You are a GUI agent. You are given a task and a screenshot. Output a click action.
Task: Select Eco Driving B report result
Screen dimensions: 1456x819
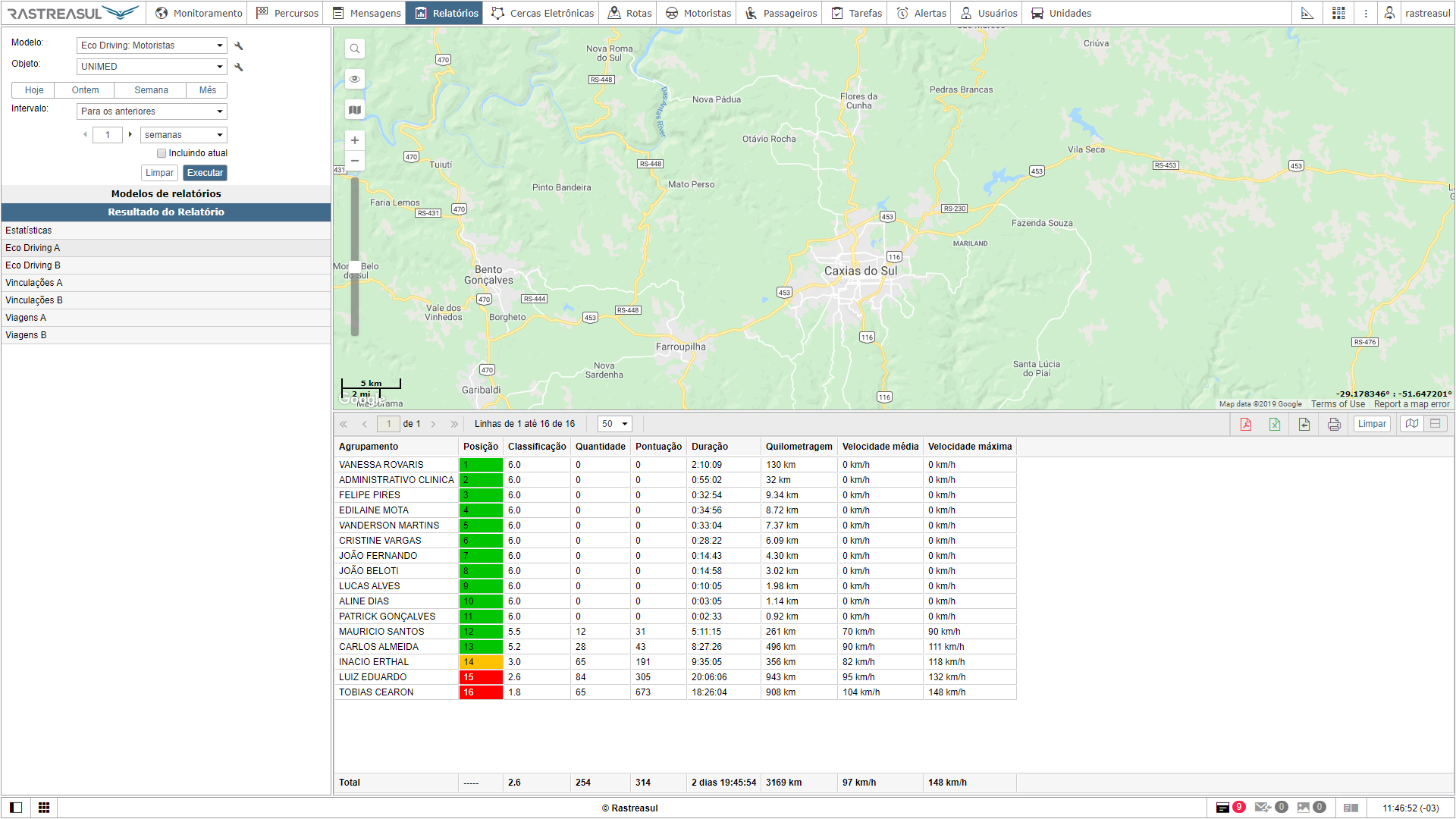[x=33, y=265]
